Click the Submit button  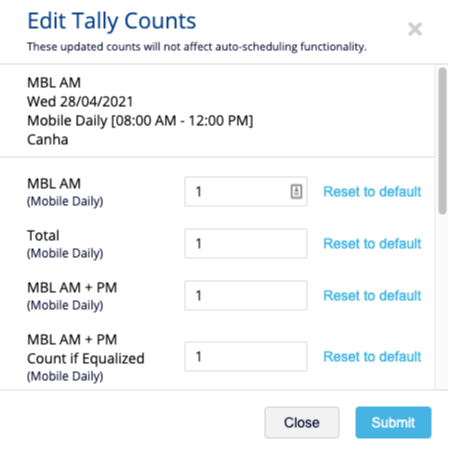[393, 422]
